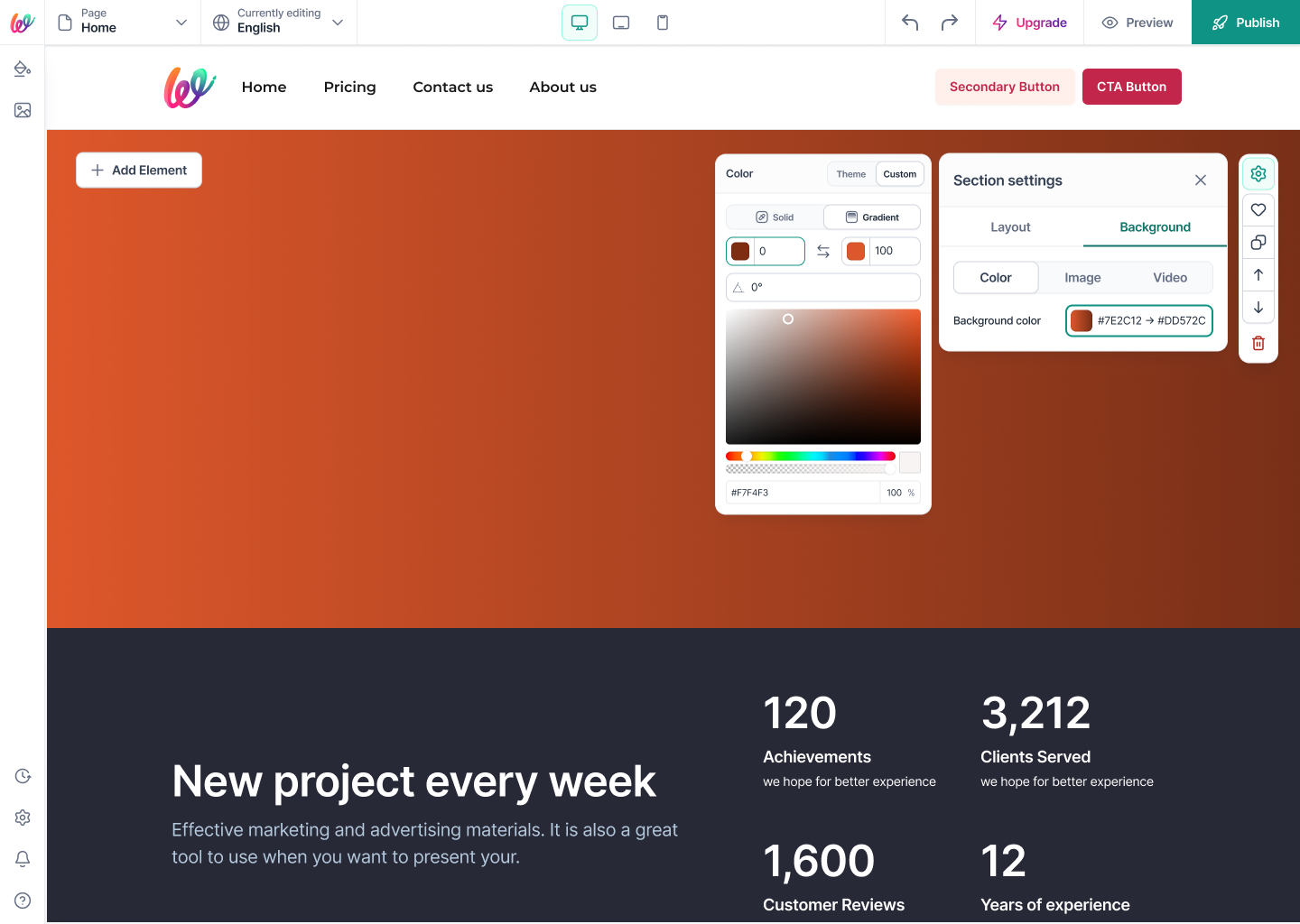The image size is (1300, 924).
Task: Go to About us nav item
Action: (x=562, y=87)
